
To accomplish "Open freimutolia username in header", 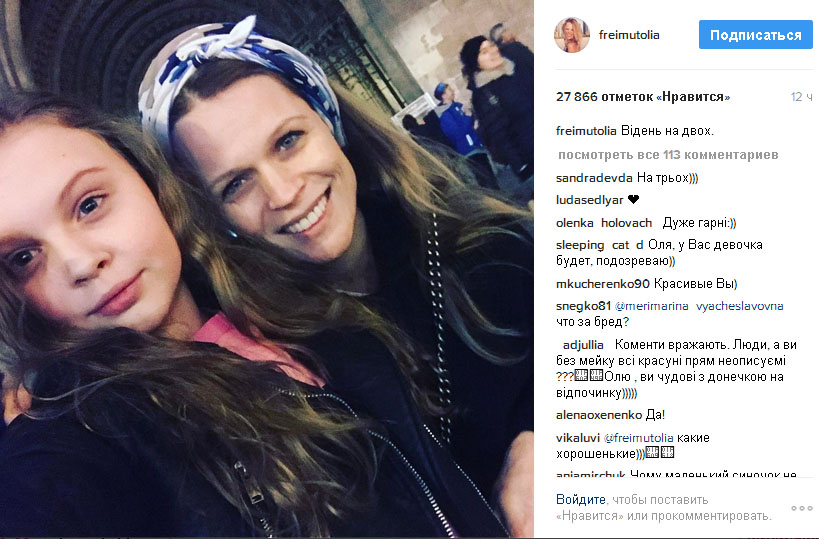I will click(x=629, y=35).
